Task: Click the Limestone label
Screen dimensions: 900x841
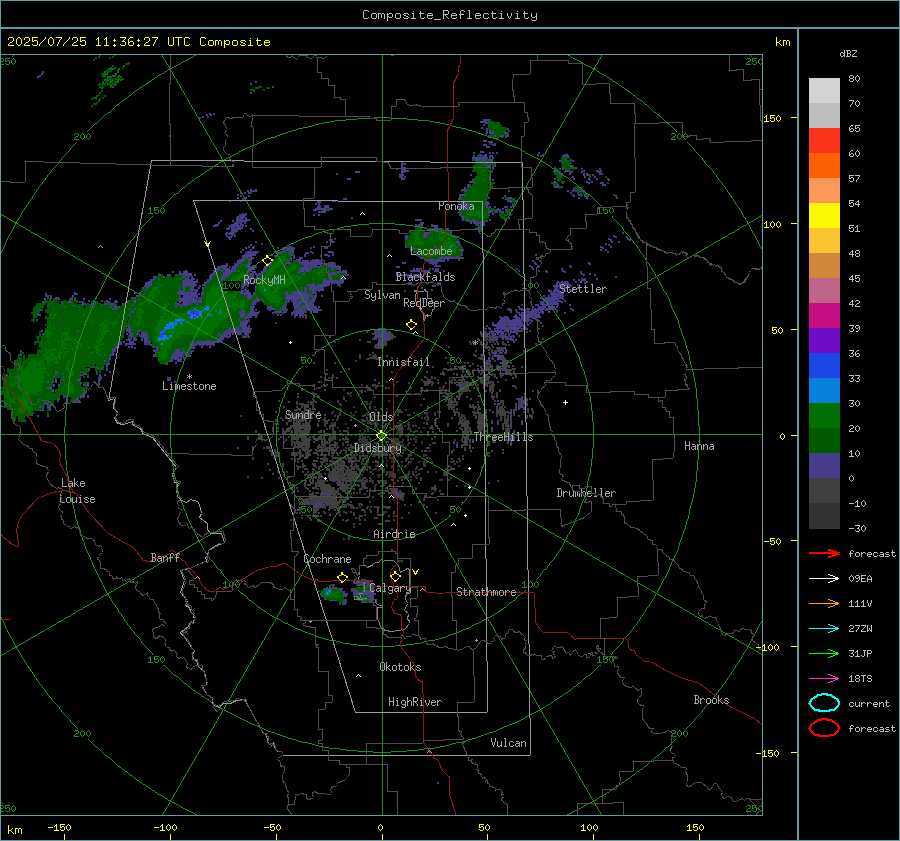Action: [189, 386]
